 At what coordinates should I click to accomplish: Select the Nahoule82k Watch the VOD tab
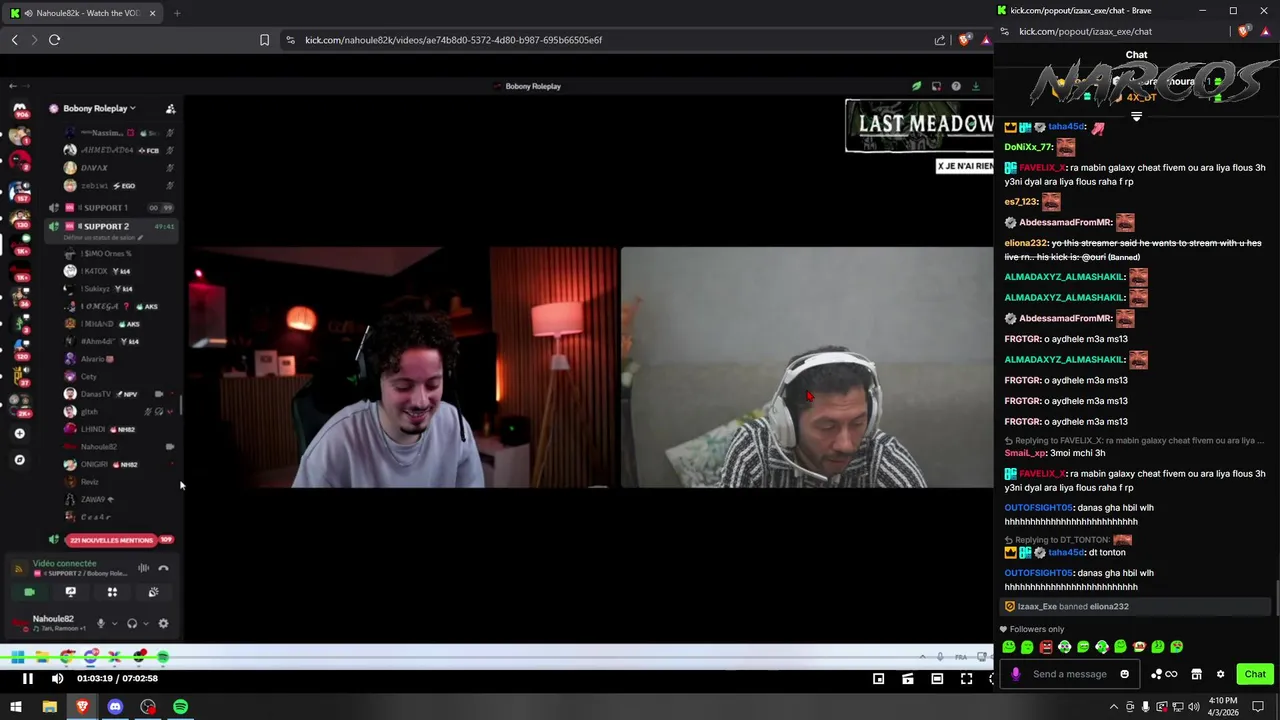[x=83, y=13]
